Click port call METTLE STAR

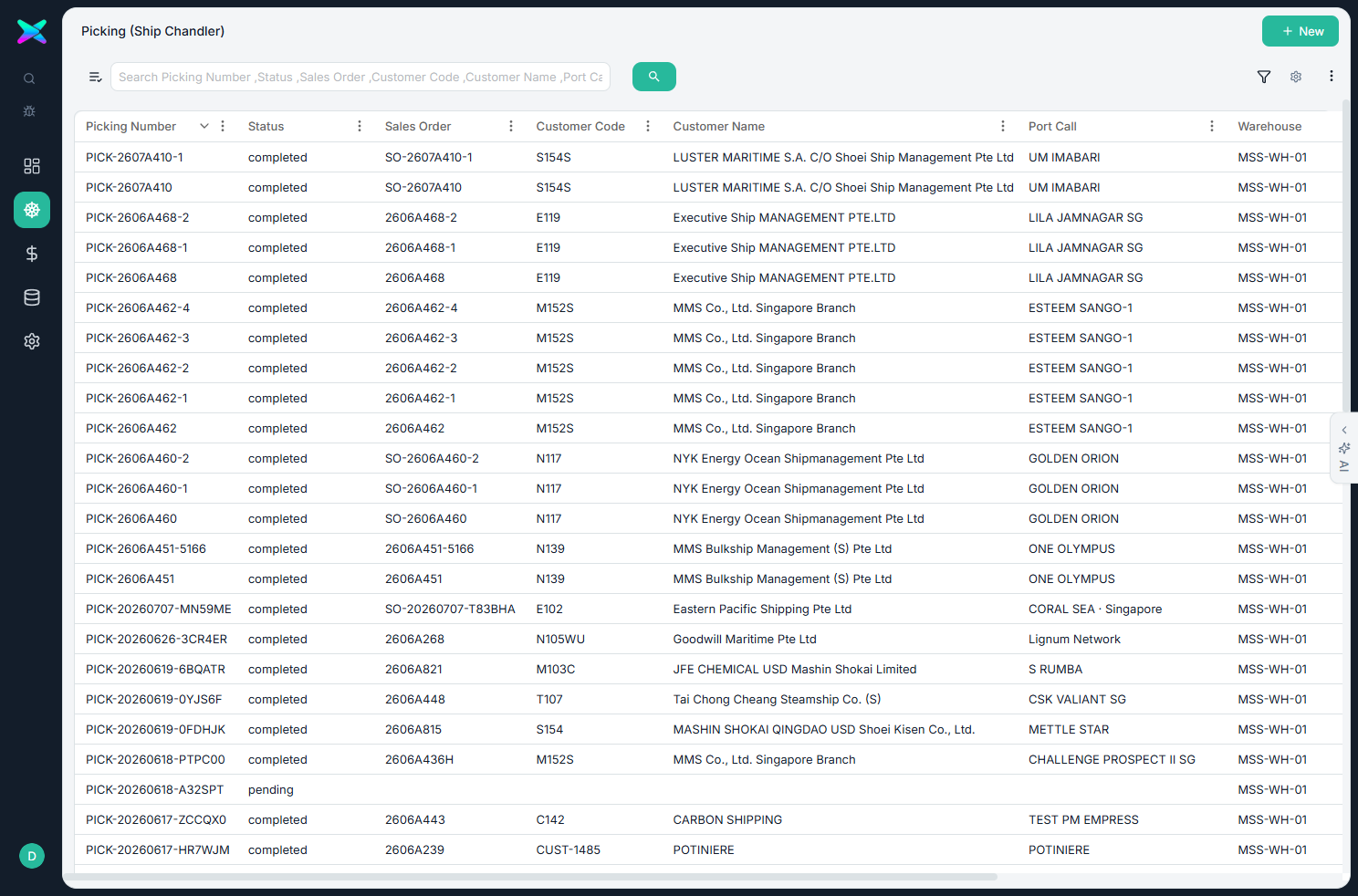1069,729
